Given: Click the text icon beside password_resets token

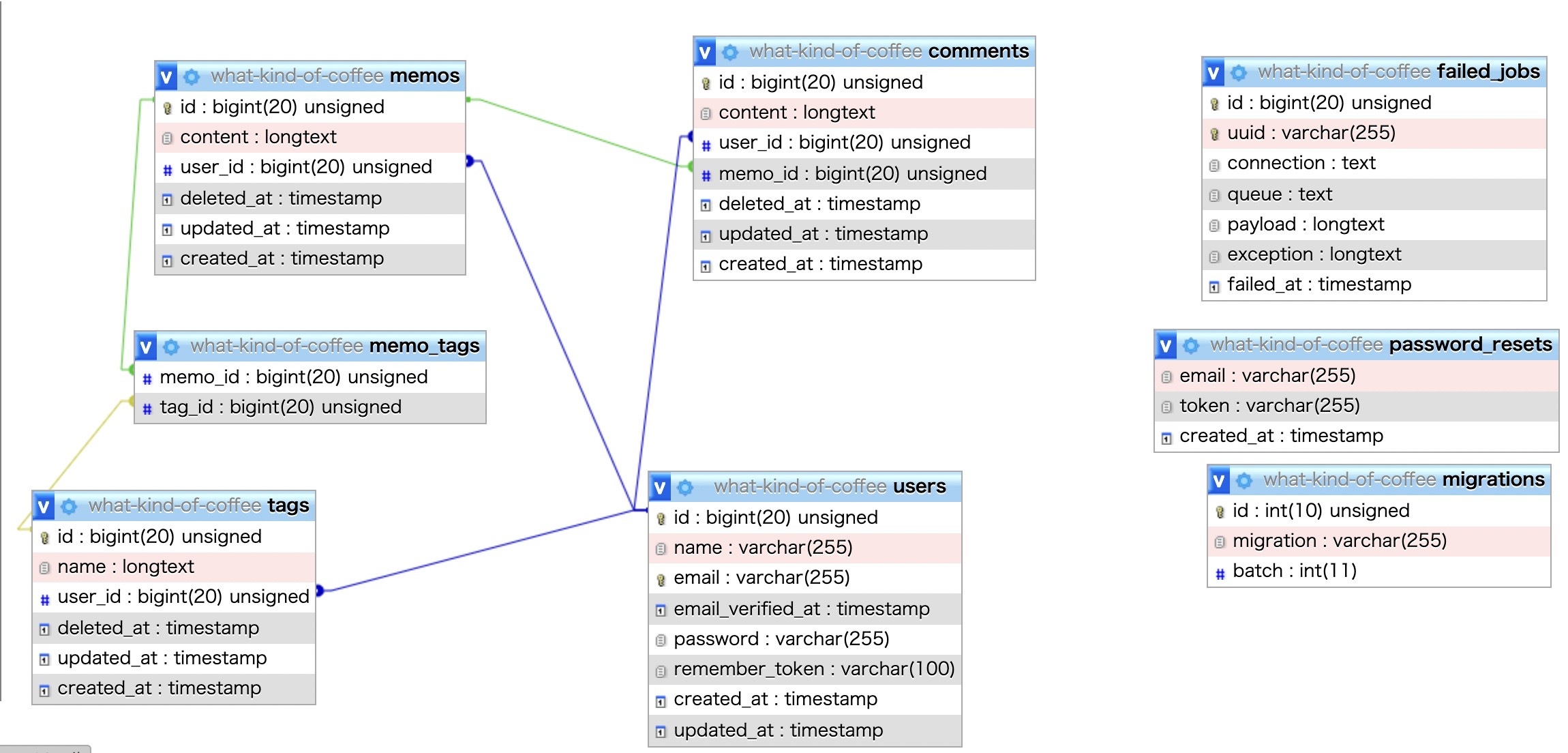Looking at the screenshot, I should click(1166, 407).
